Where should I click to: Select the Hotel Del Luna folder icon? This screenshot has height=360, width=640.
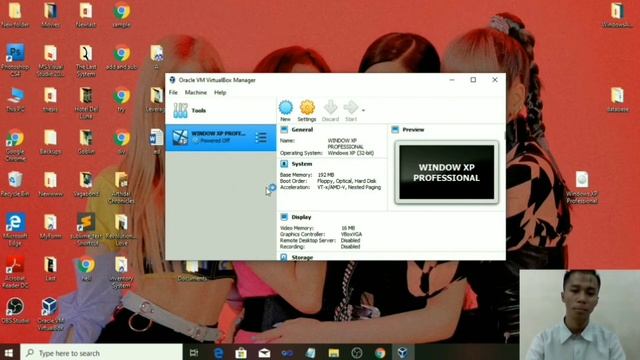(x=86, y=103)
